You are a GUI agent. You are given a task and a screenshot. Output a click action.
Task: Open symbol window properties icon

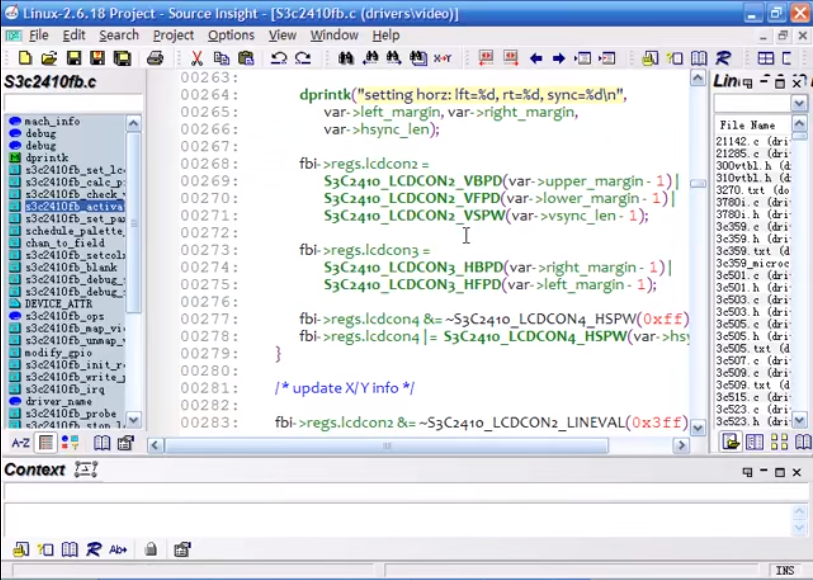(x=125, y=443)
